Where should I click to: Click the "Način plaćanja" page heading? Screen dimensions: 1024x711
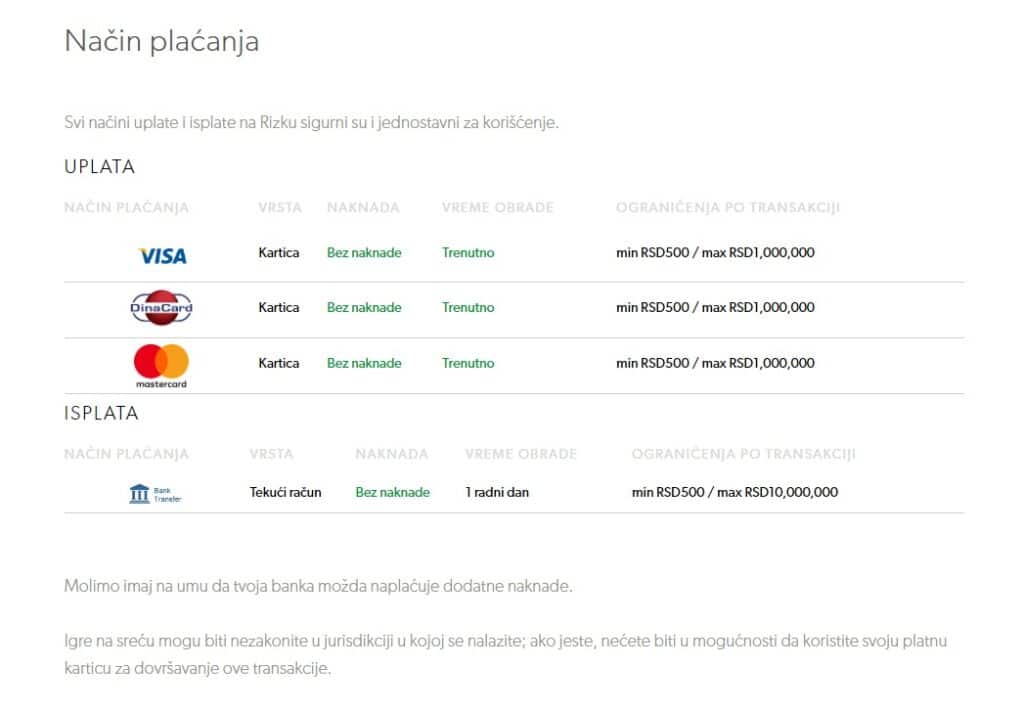[162, 41]
